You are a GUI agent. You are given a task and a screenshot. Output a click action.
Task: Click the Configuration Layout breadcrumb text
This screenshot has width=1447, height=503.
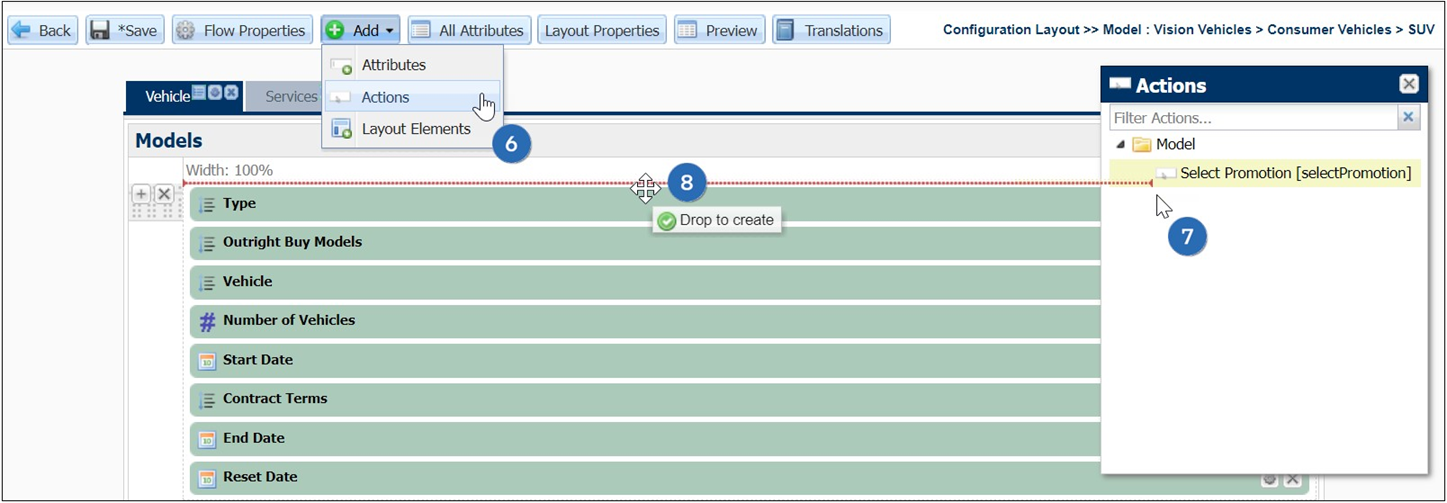[x=1010, y=30]
